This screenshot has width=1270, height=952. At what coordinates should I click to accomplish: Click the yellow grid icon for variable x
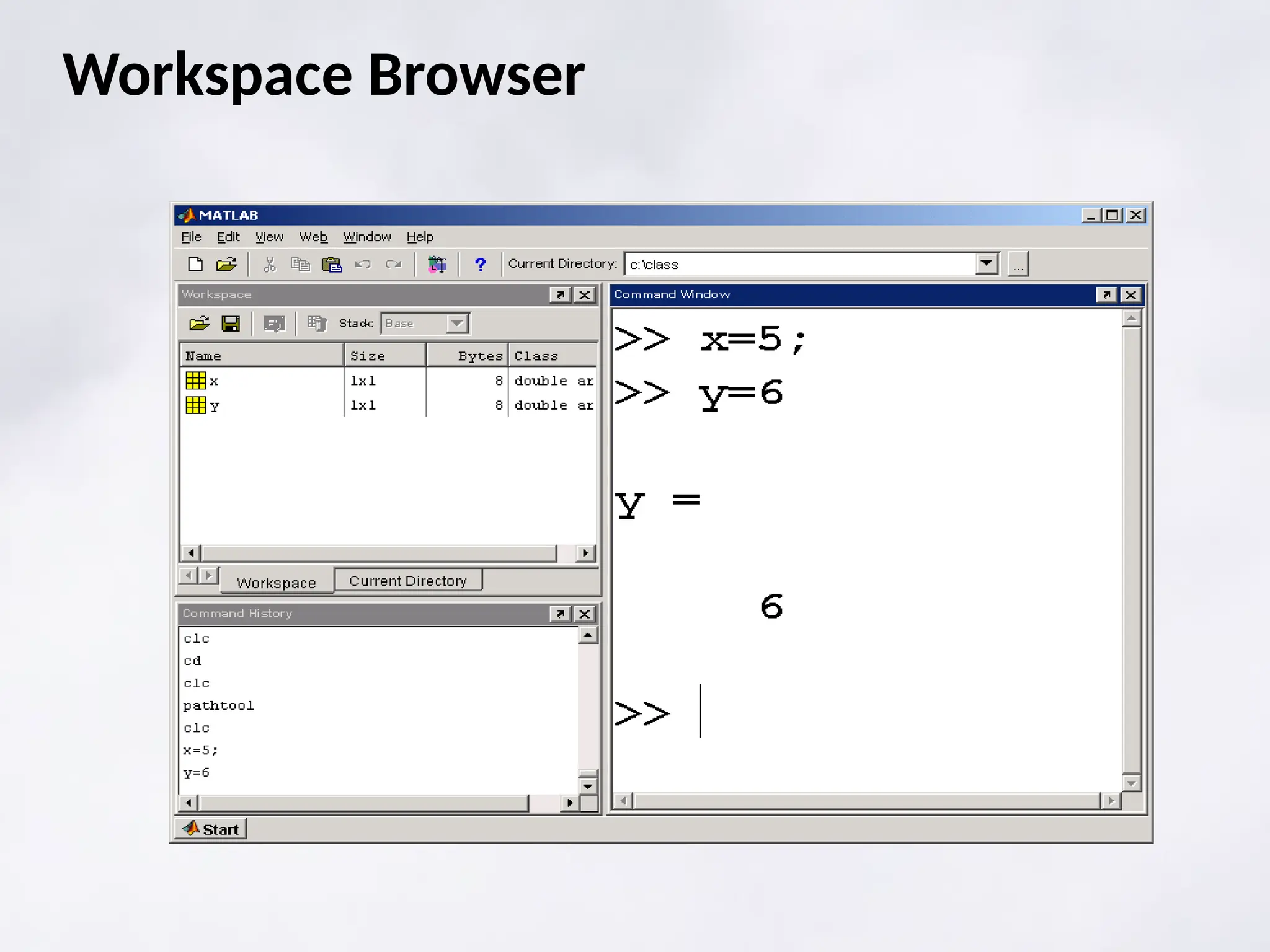pos(196,381)
